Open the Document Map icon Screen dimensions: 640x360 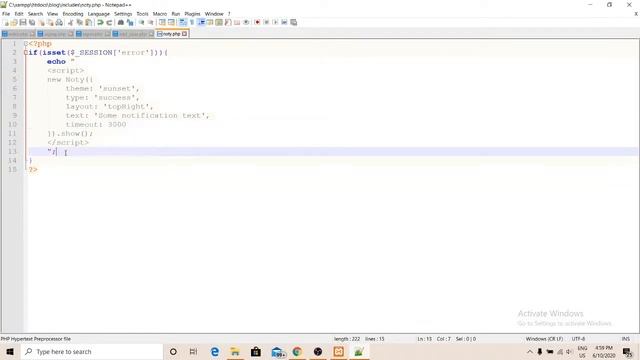[219, 22]
